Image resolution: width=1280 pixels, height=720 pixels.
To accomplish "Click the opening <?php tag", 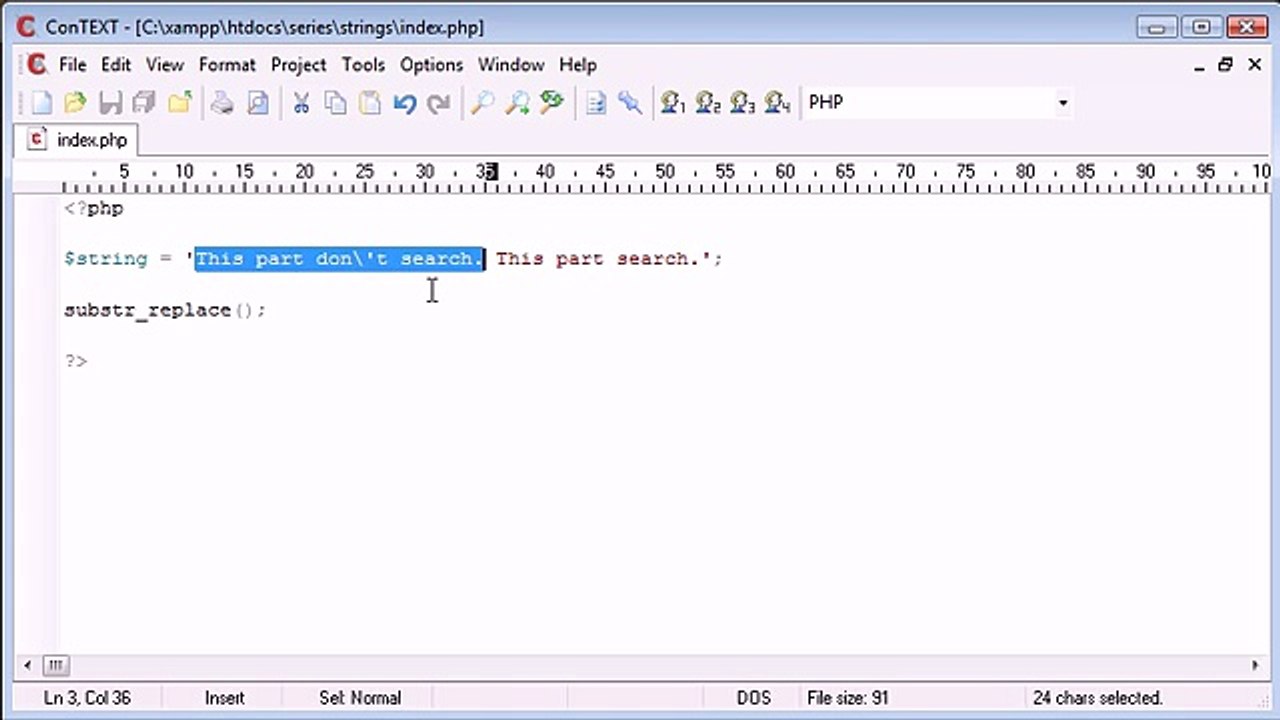I will (94, 209).
